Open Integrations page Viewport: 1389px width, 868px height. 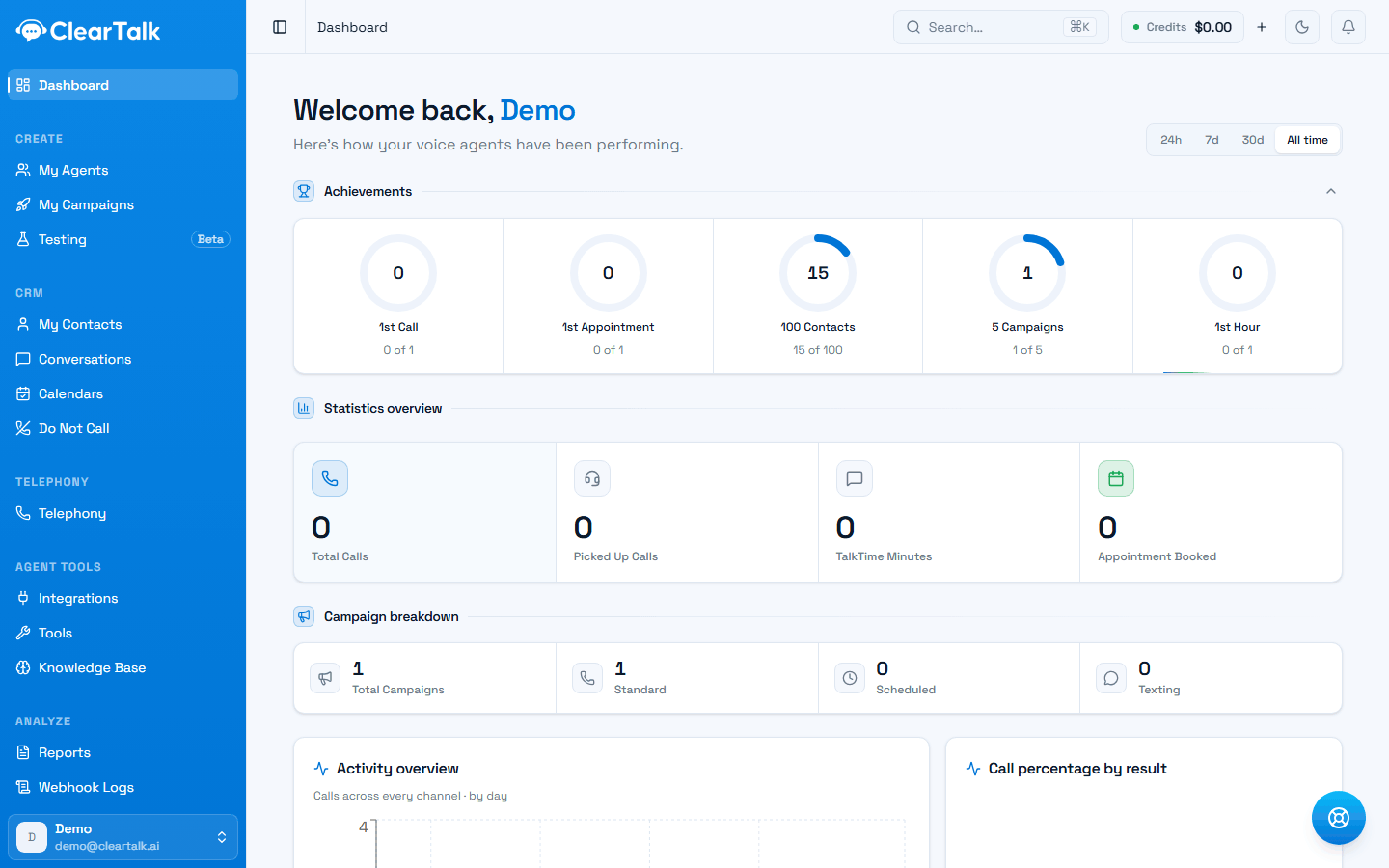point(123,598)
